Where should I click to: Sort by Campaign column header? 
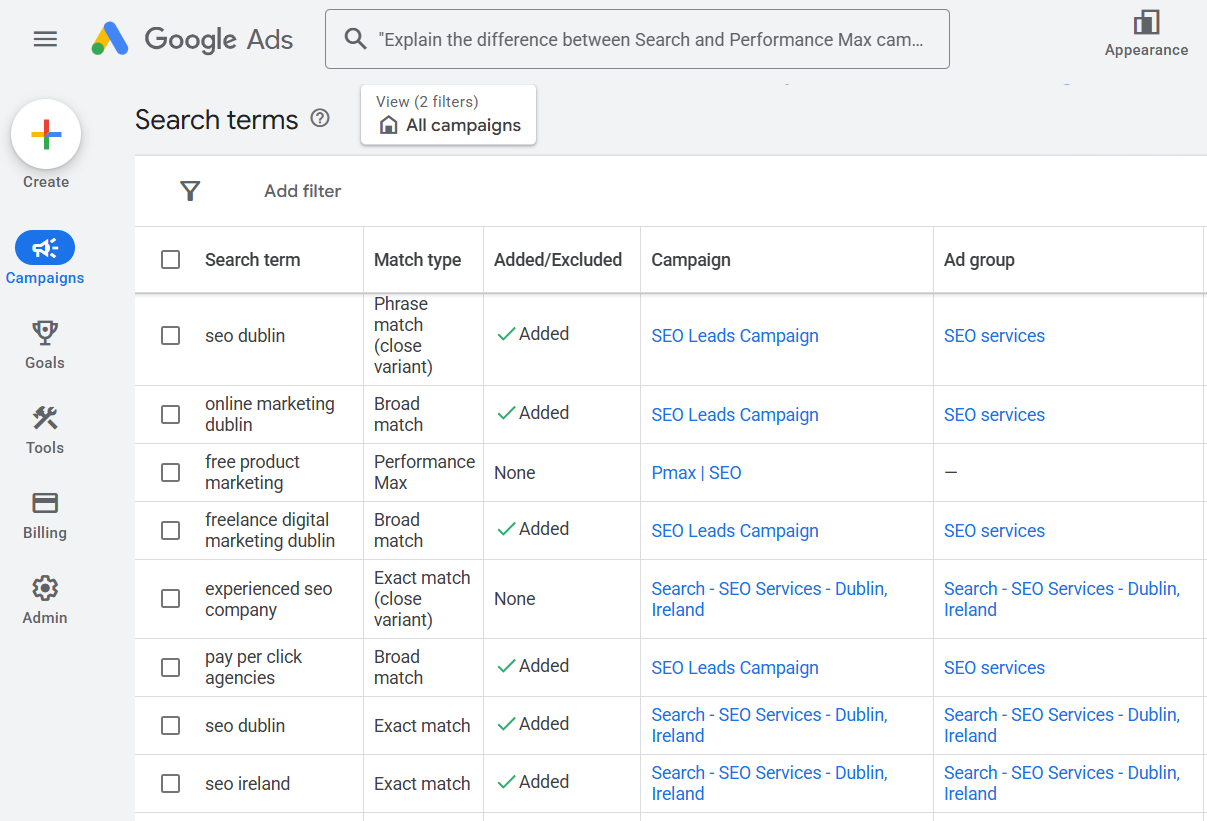coord(691,260)
